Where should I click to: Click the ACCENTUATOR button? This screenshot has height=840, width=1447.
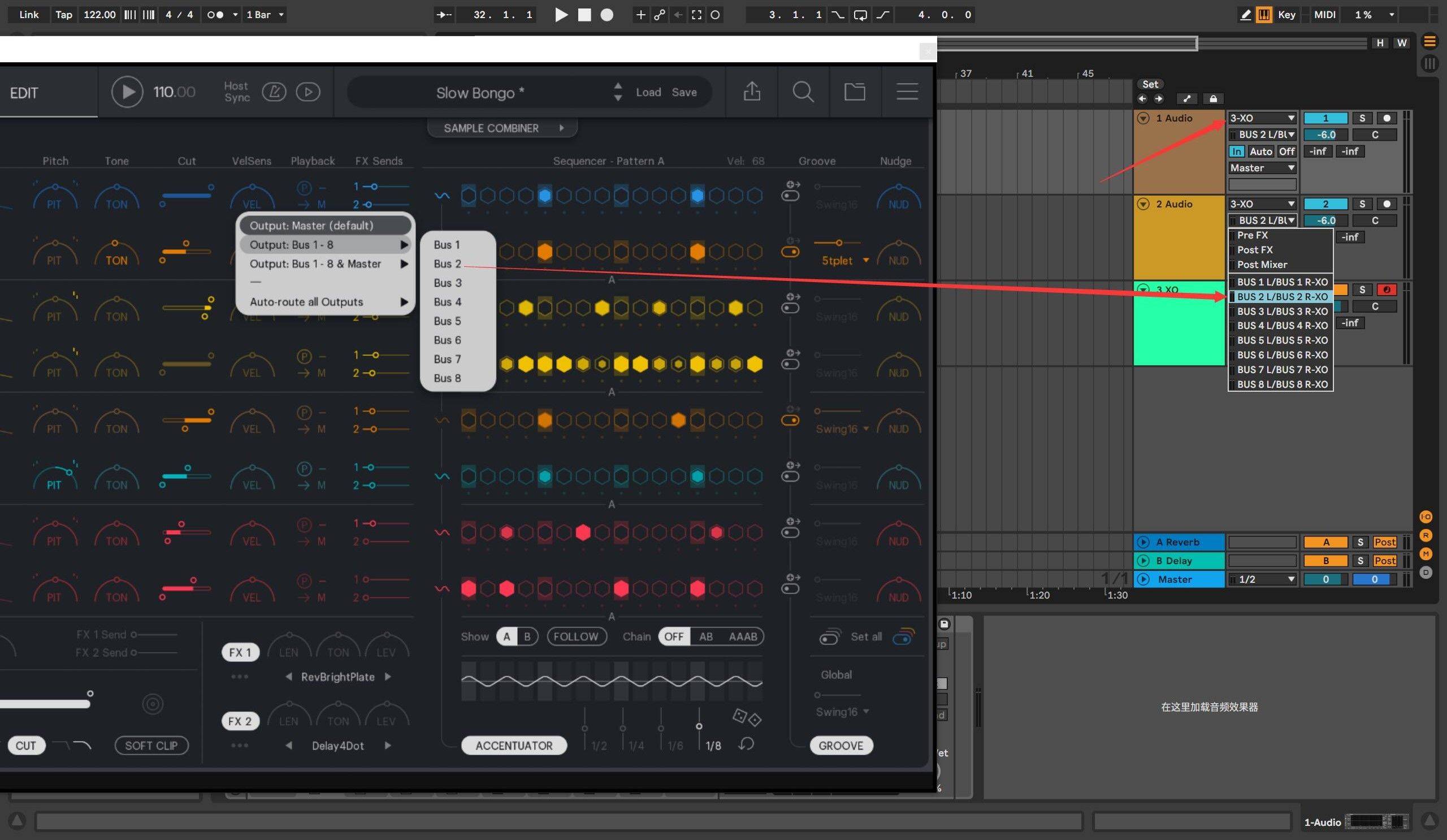(x=513, y=745)
